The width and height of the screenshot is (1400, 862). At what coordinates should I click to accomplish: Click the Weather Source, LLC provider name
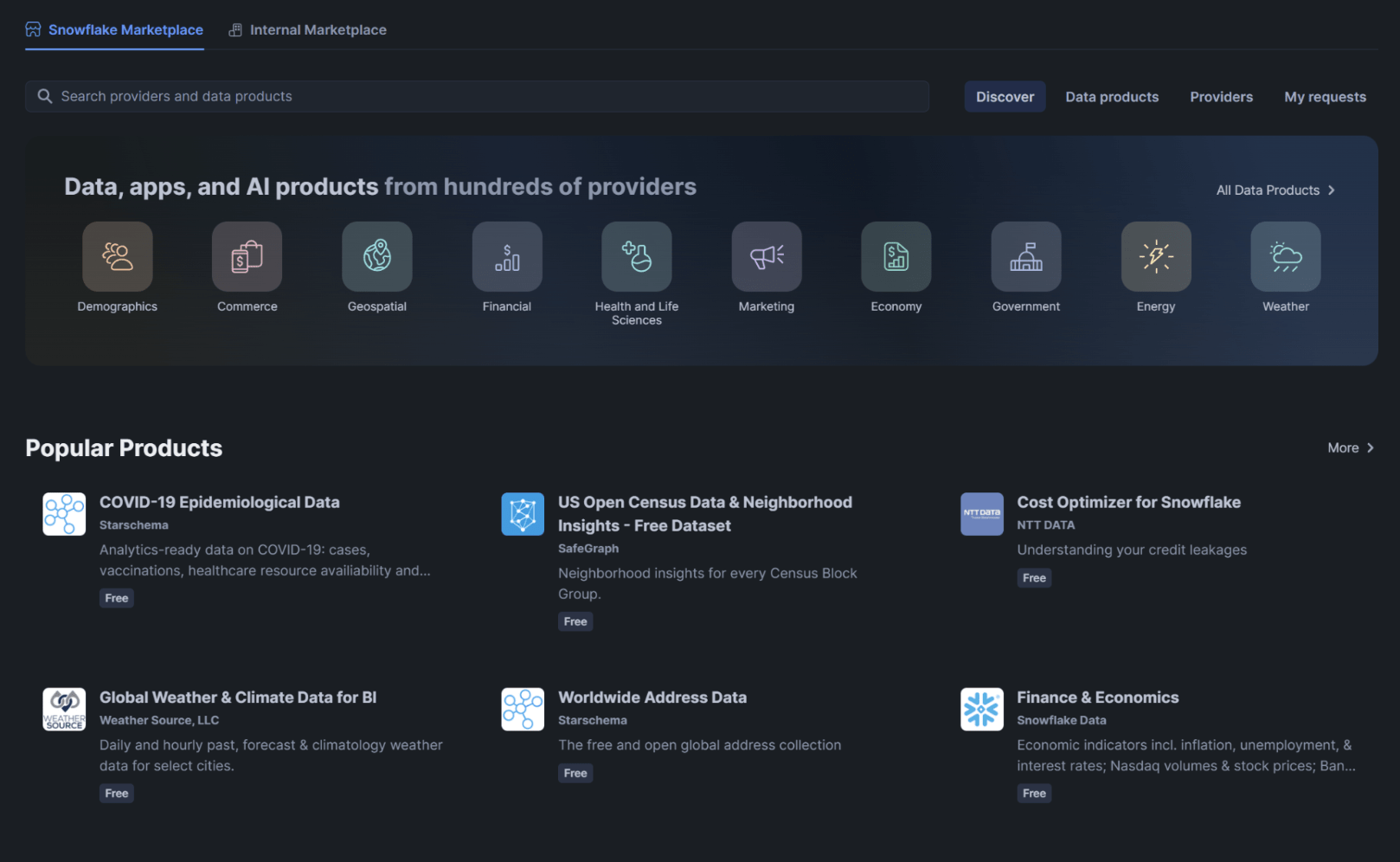[159, 720]
